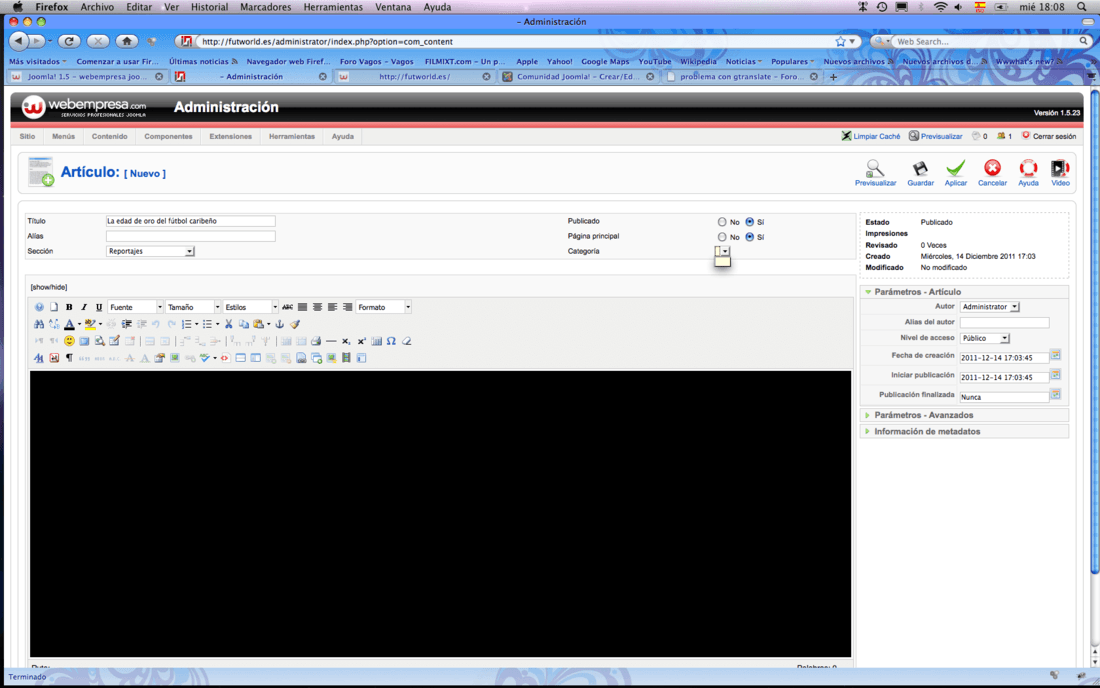The width and height of the screenshot is (1100, 688).
Task: Toggle italic formatting in the editor
Action: point(84,307)
